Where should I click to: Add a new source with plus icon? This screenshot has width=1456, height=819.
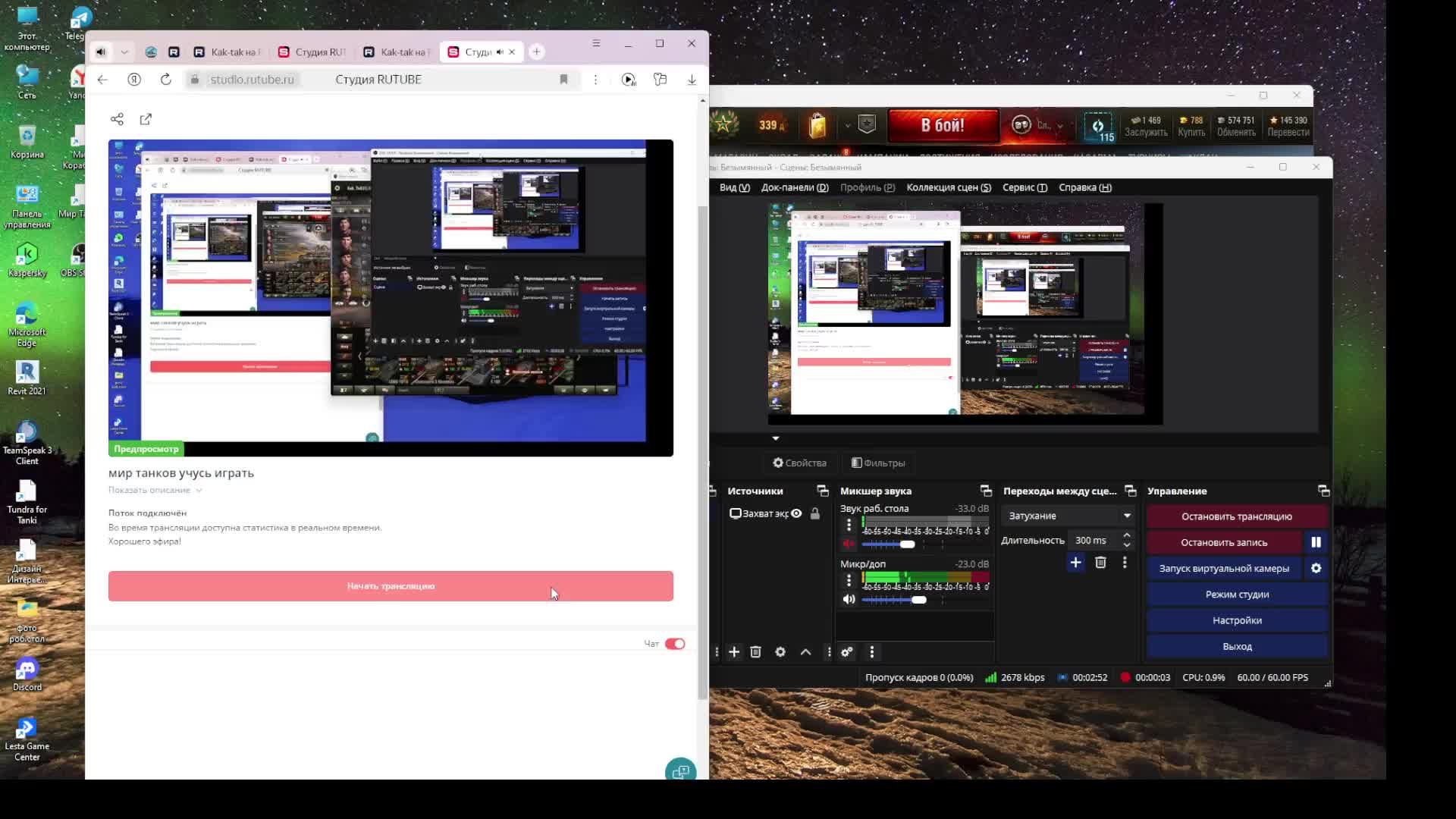tap(734, 652)
